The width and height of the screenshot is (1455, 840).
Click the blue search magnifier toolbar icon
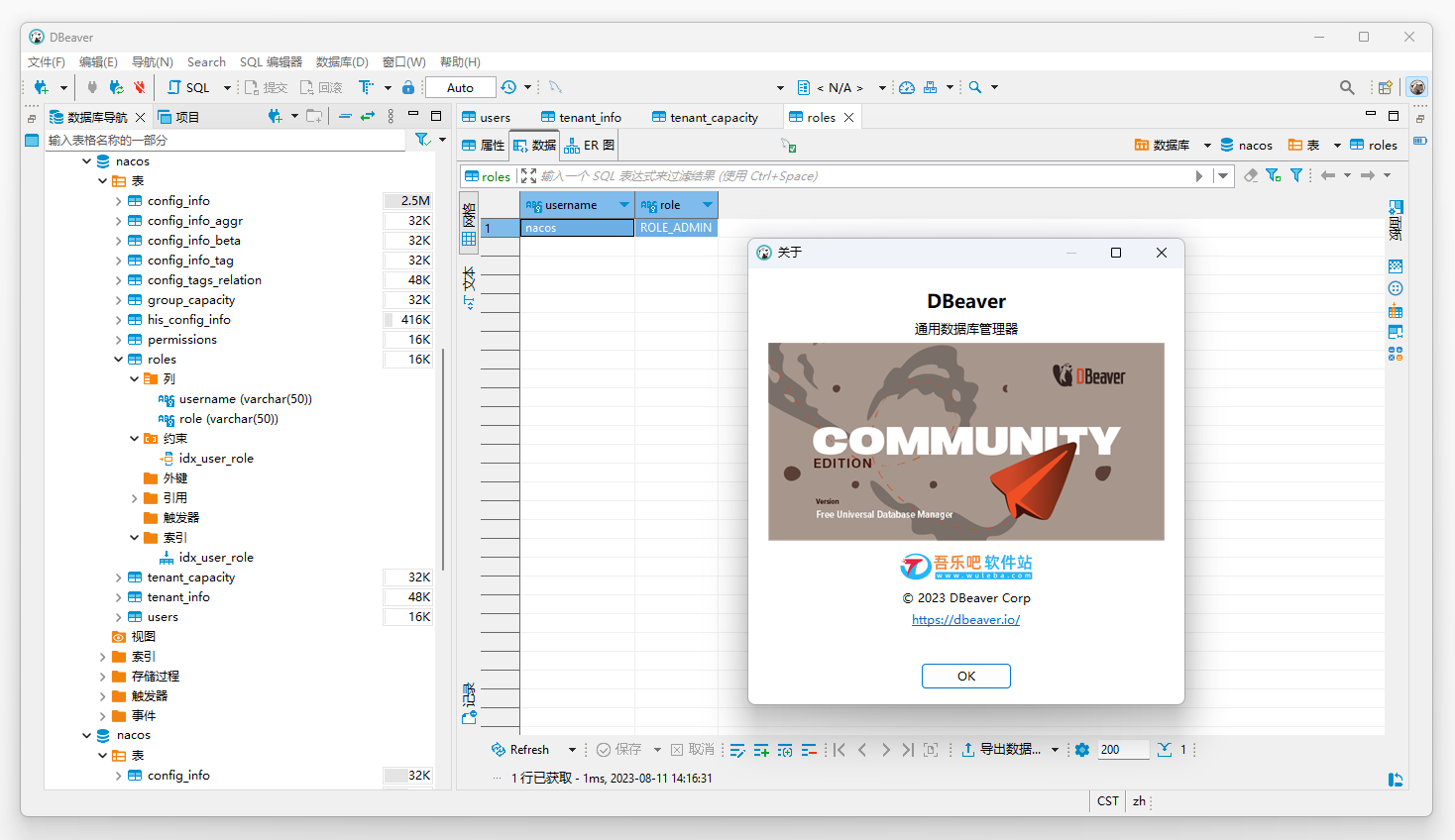(x=975, y=87)
